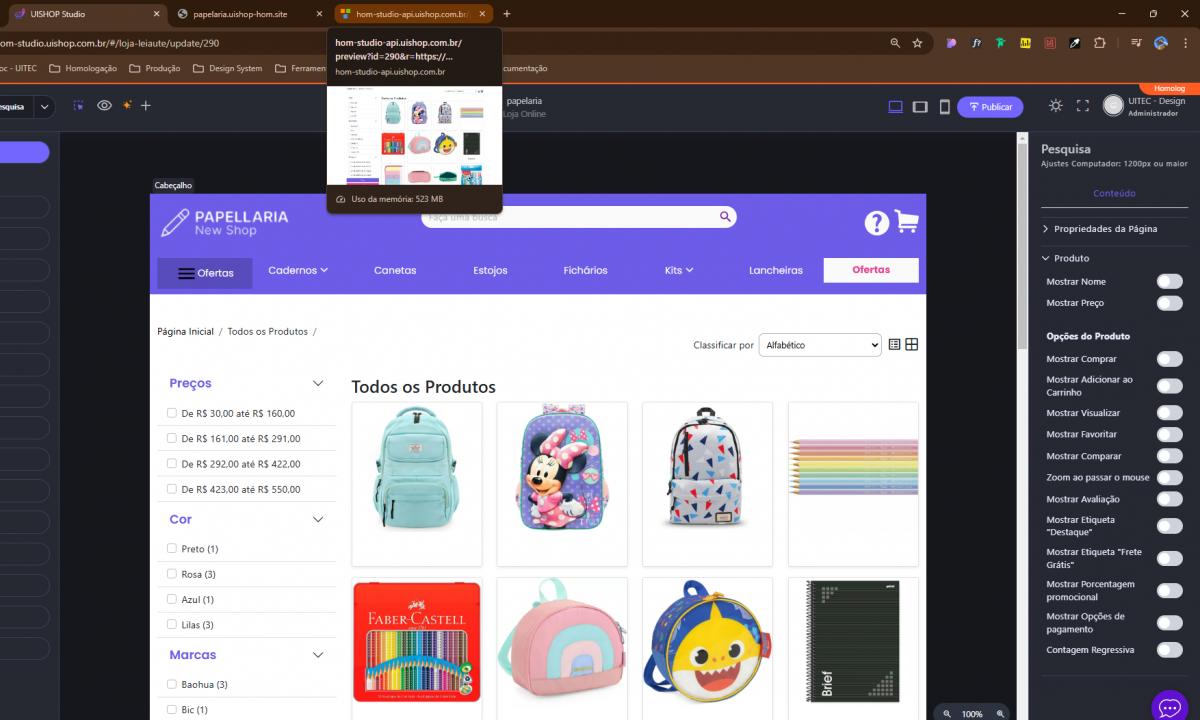Click the shopping cart icon in the store header

[x=906, y=222]
